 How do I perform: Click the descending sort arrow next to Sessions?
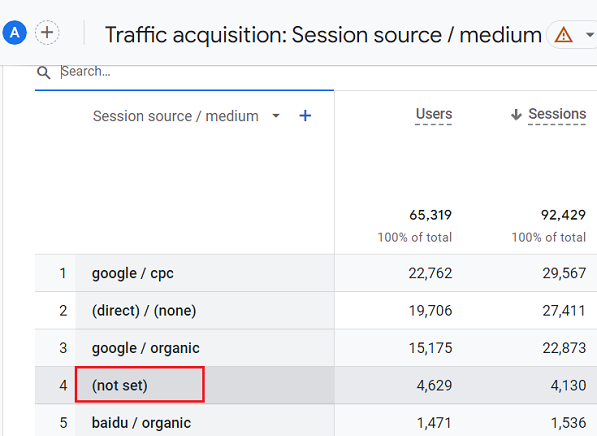click(x=516, y=114)
